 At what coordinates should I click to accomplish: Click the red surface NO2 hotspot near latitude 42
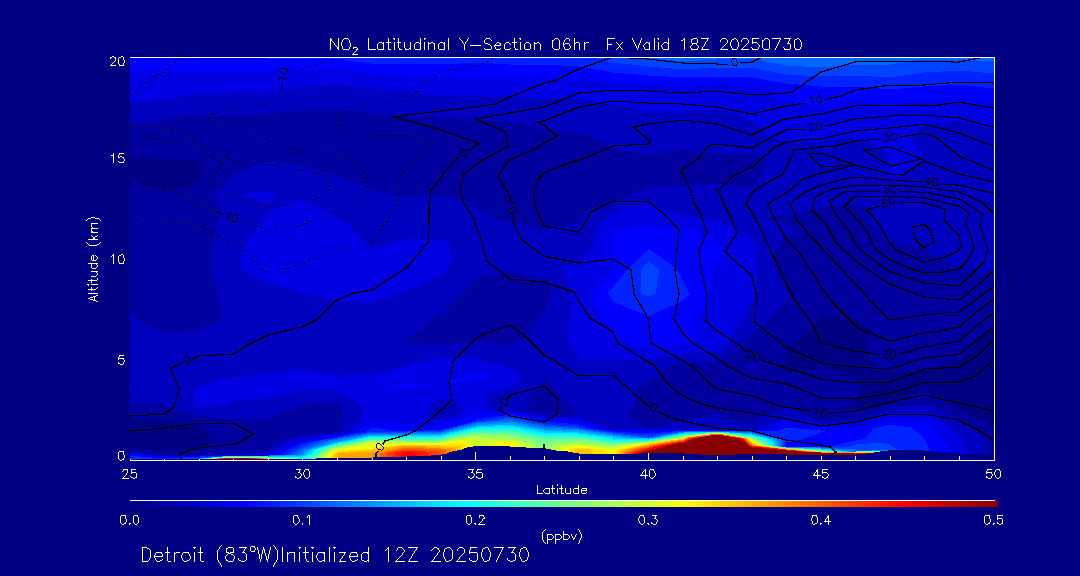click(x=715, y=443)
